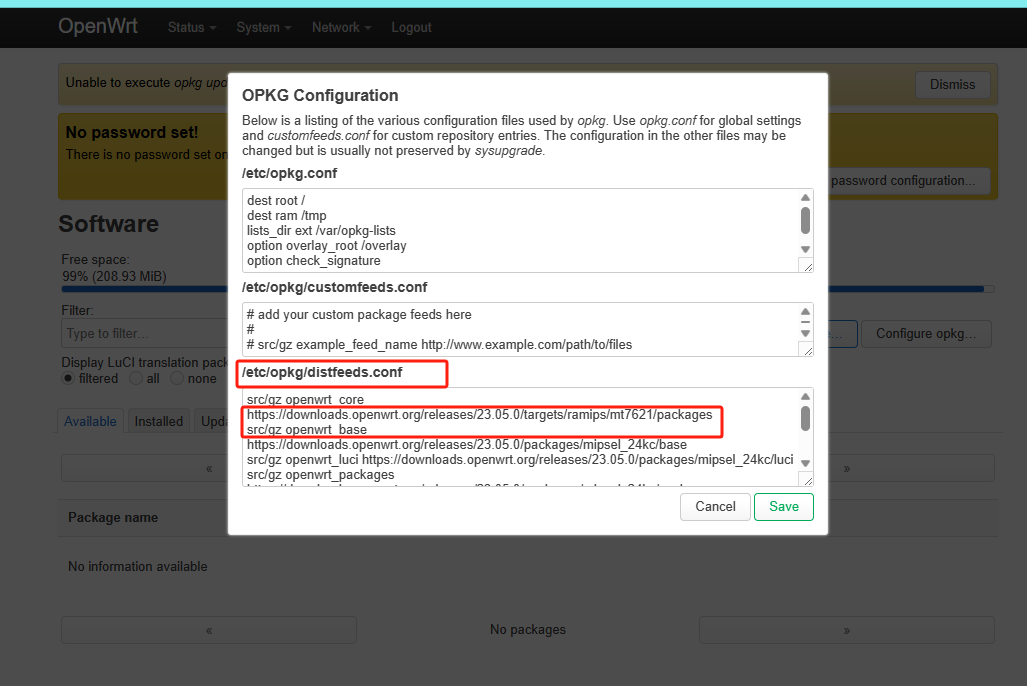Click scroll-up arrow of distfeeds.conf textarea
This screenshot has height=686, width=1027.
click(806, 396)
